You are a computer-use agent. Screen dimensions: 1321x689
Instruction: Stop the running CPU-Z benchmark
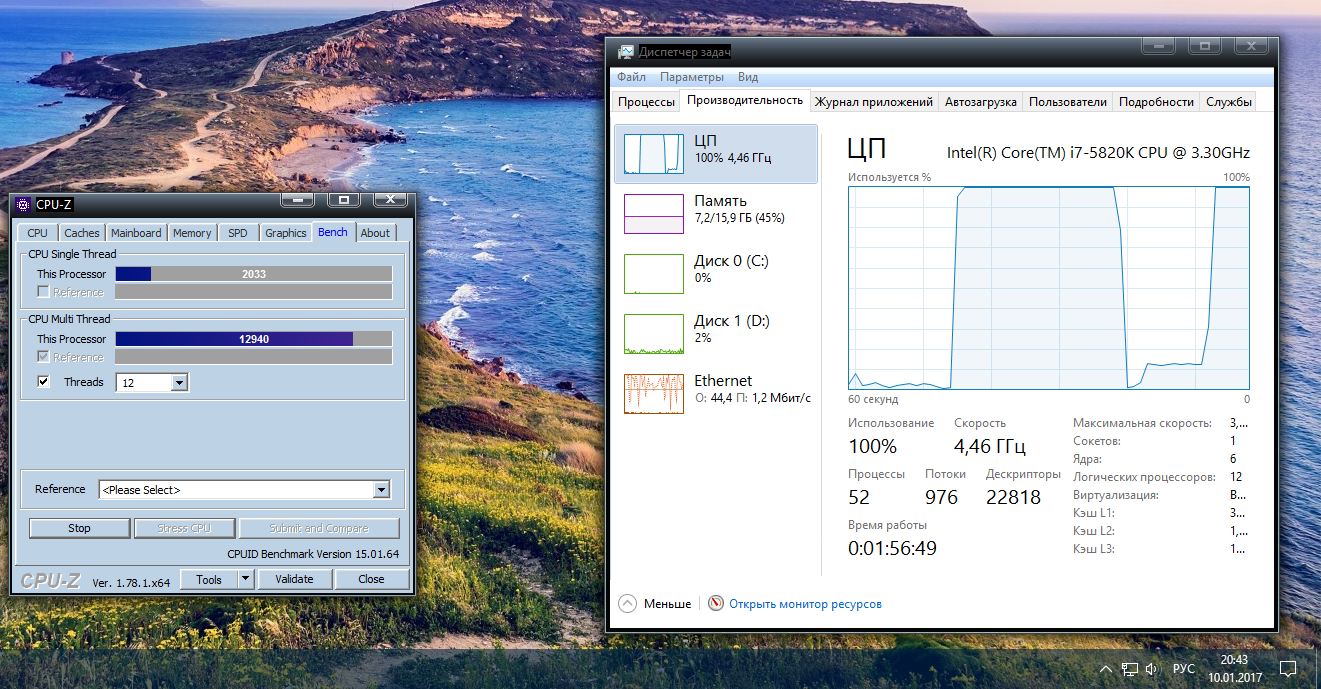tap(80, 528)
